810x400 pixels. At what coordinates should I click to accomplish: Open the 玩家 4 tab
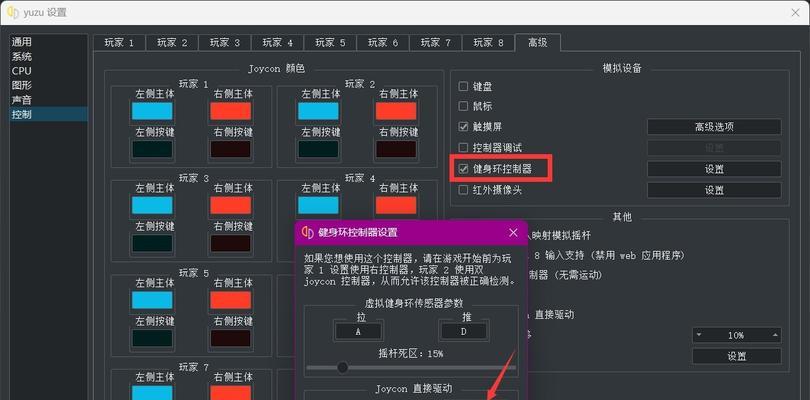277,43
